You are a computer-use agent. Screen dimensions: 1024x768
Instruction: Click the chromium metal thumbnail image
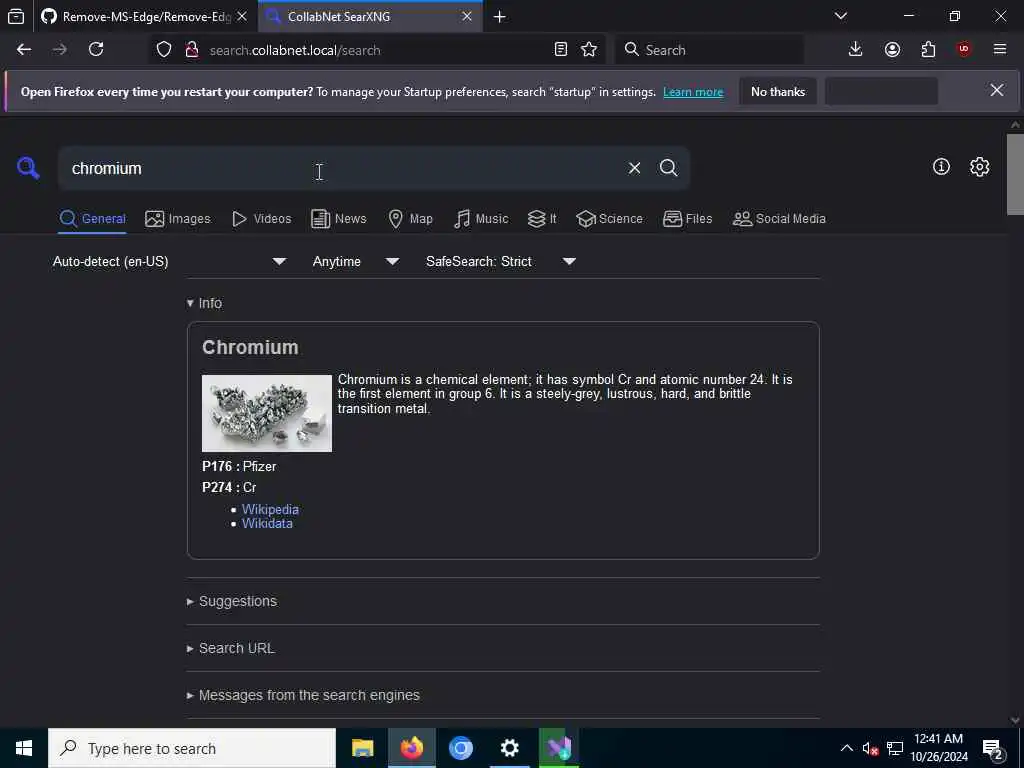coord(266,413)
